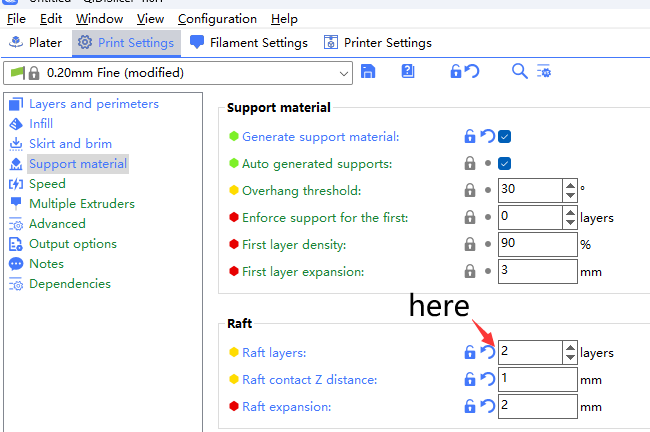Reset Raft layers value with undo arrow
650x432 pixels.
(487, 352)
